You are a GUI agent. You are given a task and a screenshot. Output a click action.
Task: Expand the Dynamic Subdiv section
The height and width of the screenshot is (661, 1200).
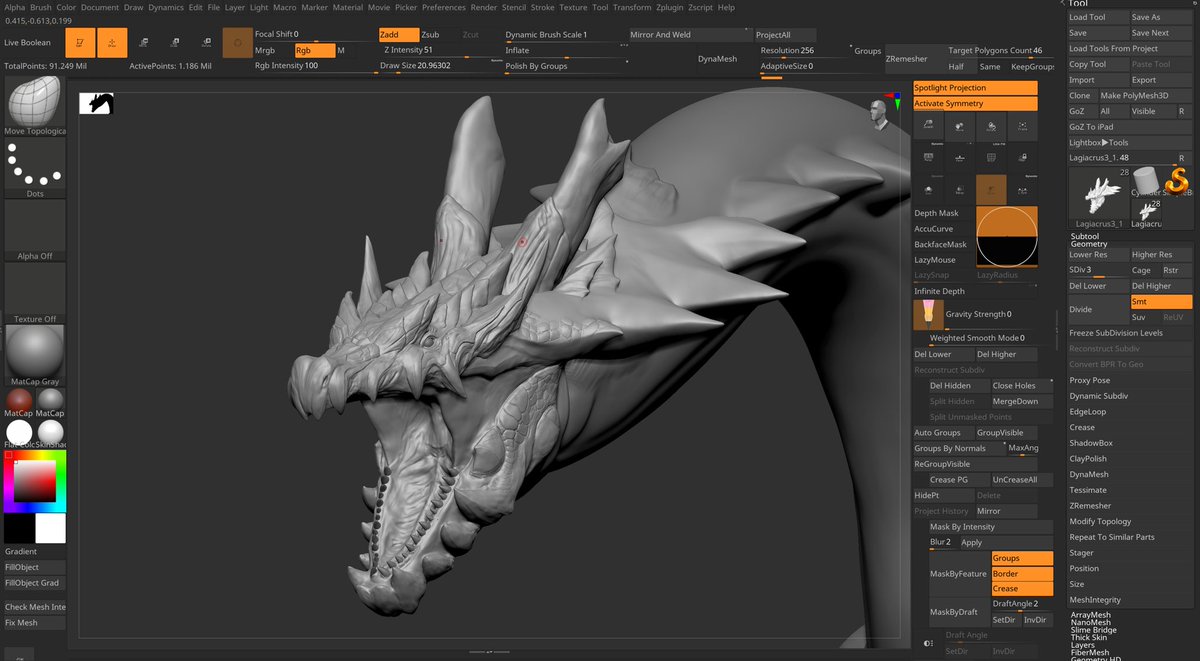[1098, 396]
